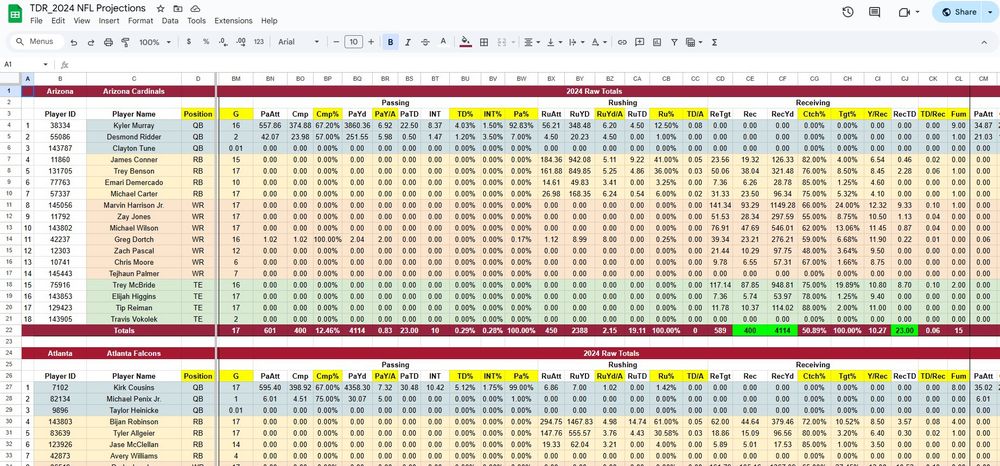
Task: Open the 123 number formats menu
Action: [258, 42]
